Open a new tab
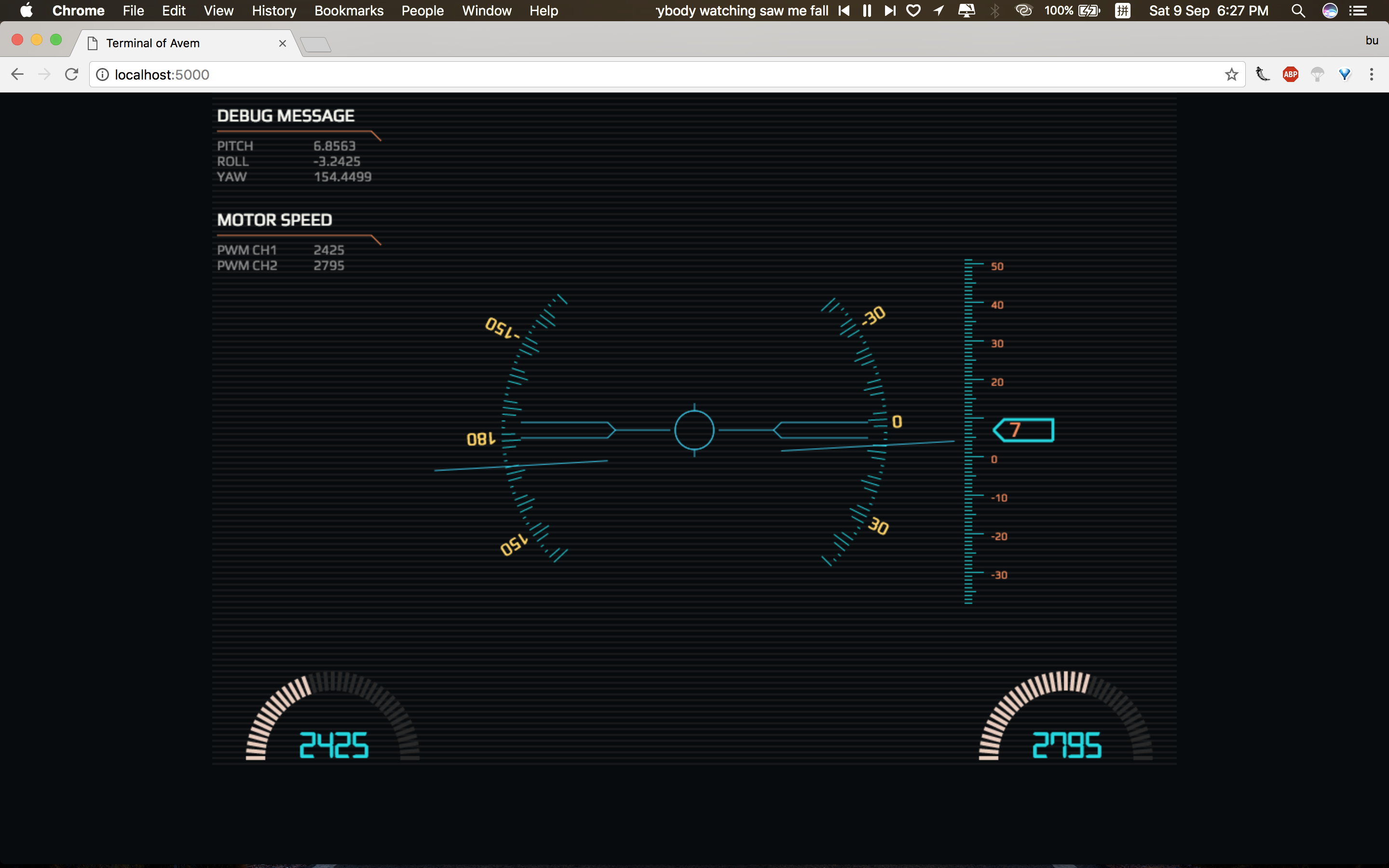Screen dimensions: 1389x868 pyautogui.click(x=316, y=44)
